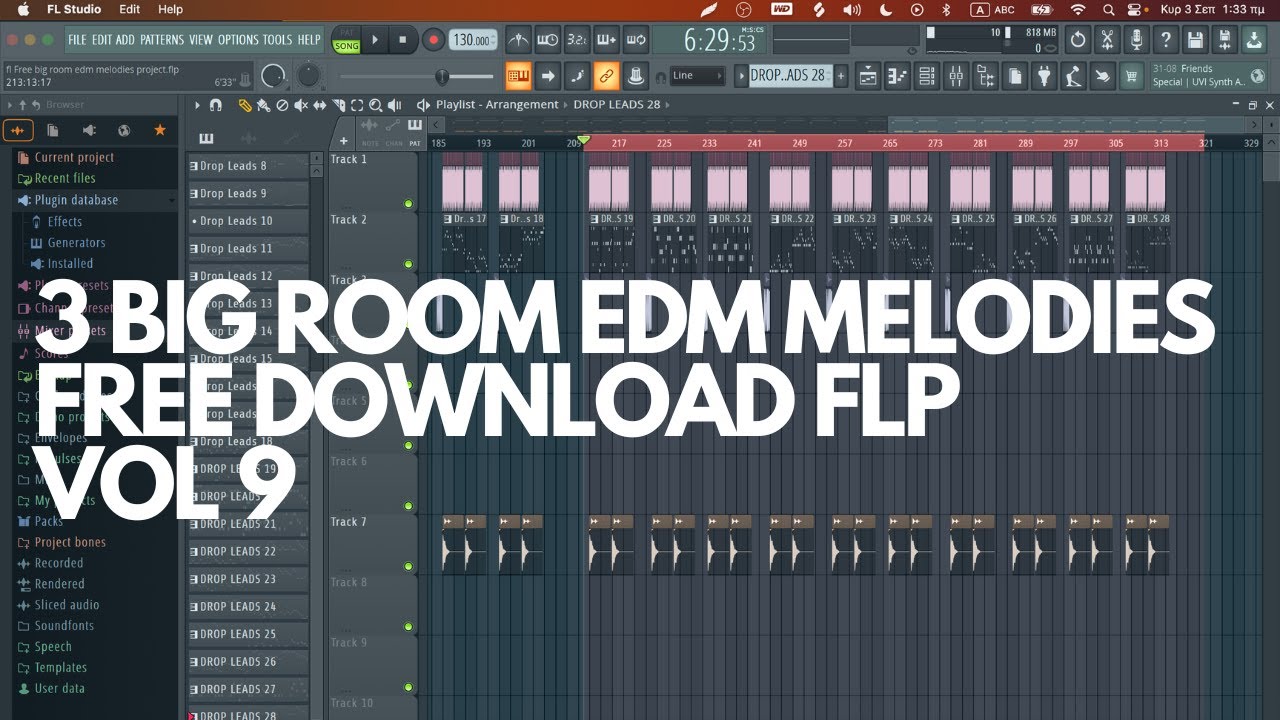1280x720 pixels.
Task: Toggle typing keyboard to piano button
Action: [518, 75]
